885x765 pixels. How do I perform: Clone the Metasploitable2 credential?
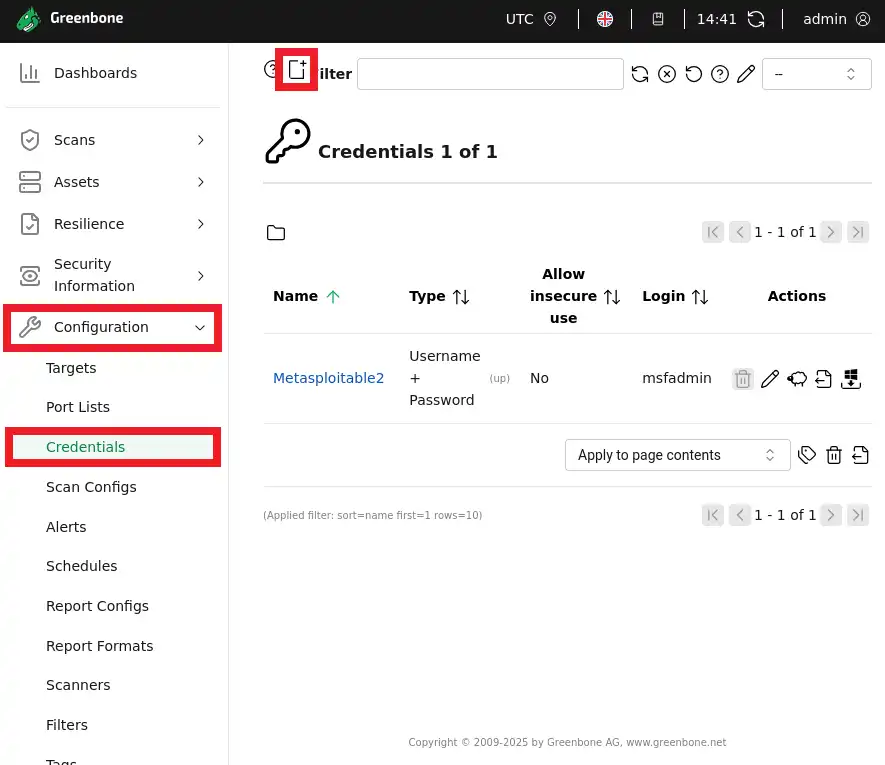click(x=796, y=379)
